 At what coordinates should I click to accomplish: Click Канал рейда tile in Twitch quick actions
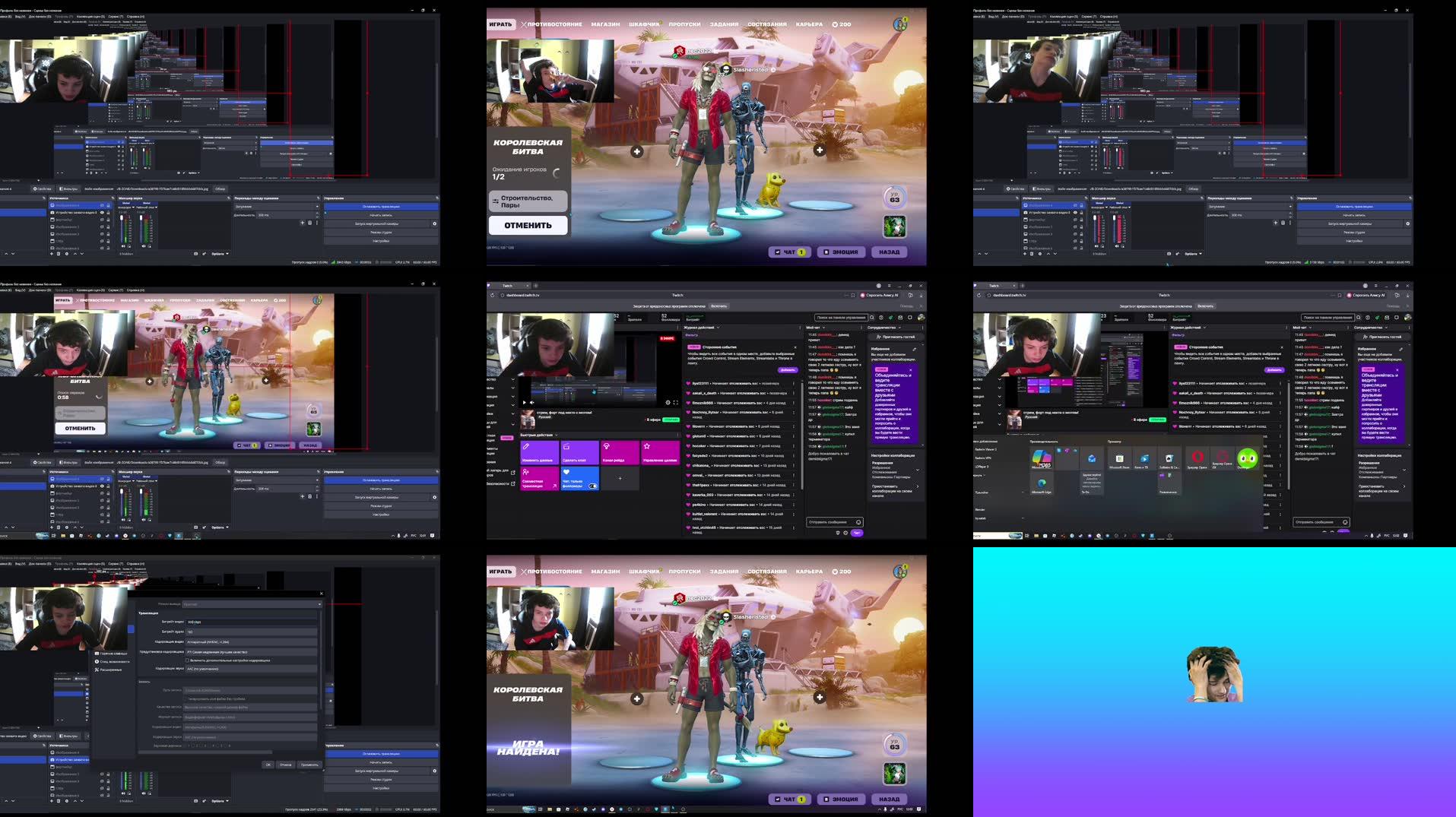pos(620,452)
